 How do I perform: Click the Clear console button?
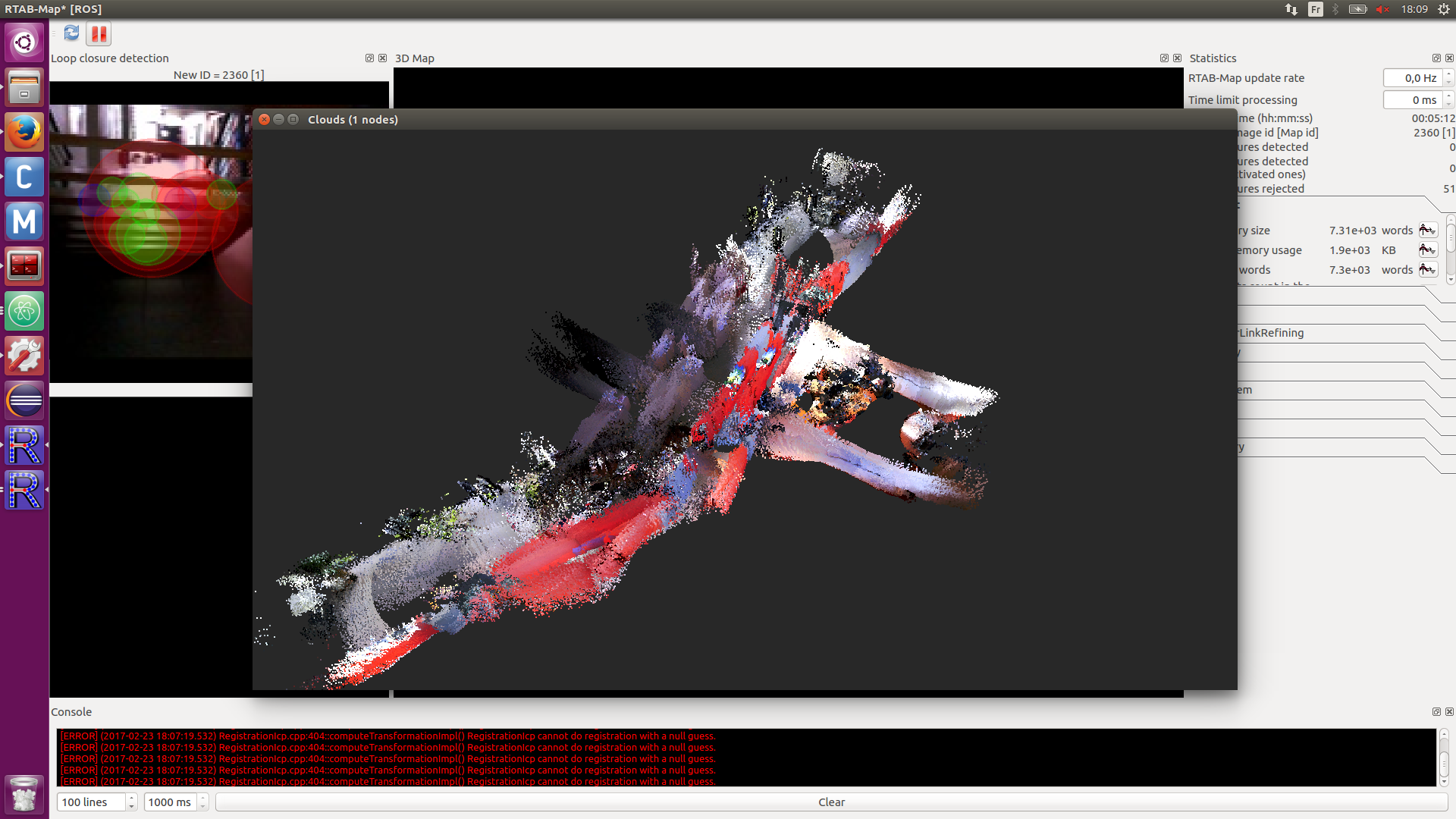(831, 802)
